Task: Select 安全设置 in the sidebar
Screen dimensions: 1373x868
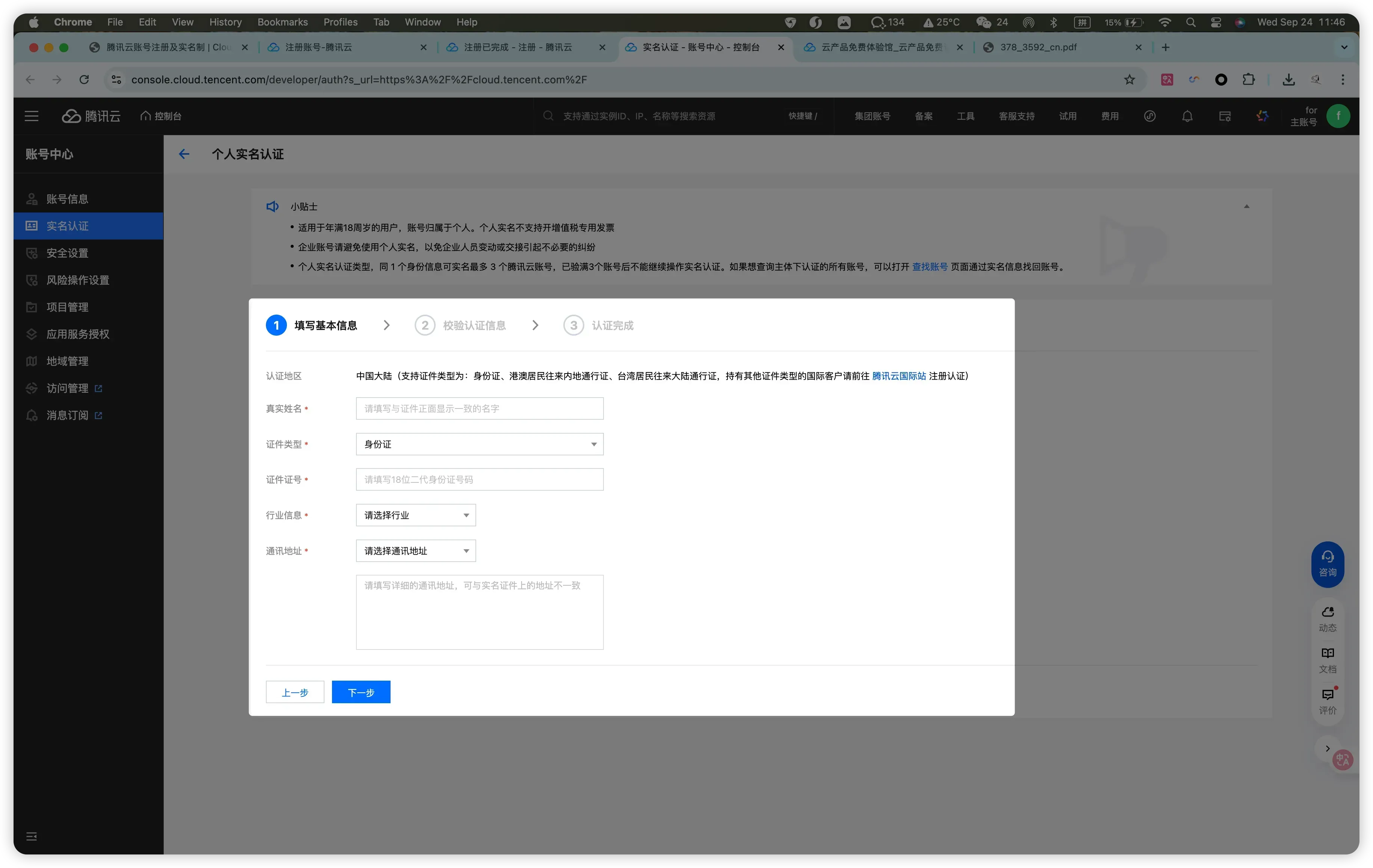Action: point(67,253)
